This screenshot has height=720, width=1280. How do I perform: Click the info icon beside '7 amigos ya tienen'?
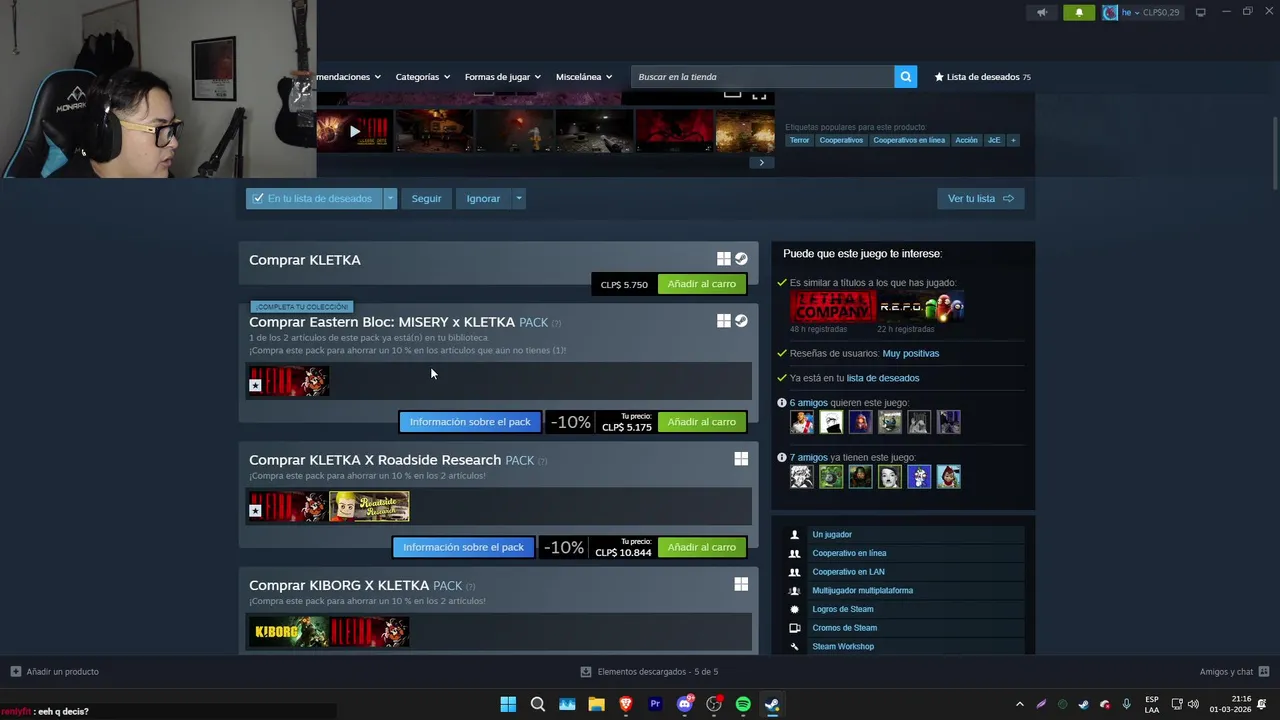tap(782, 457)
